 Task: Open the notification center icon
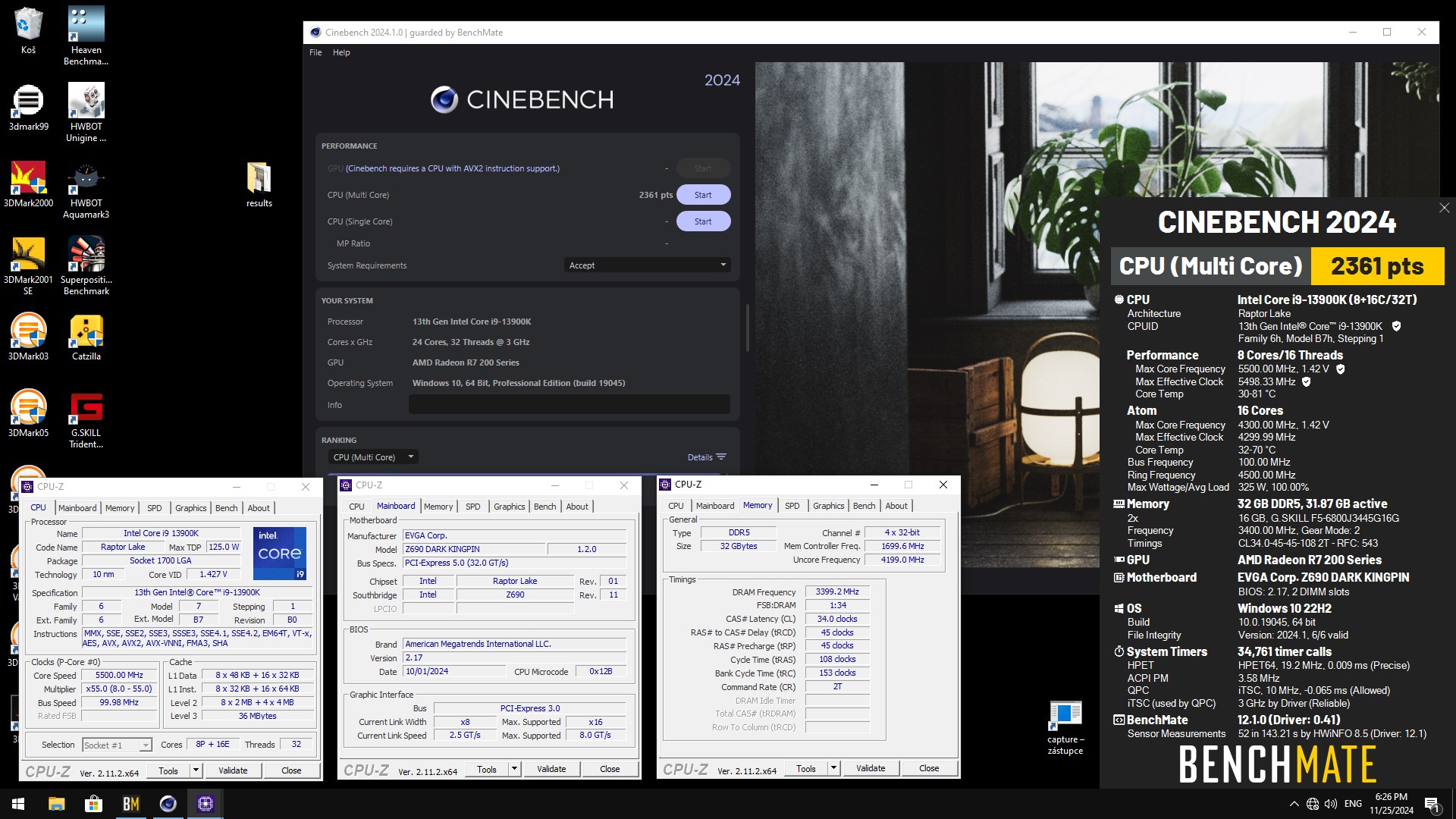pyautogui.click(x=1432, y=804)
